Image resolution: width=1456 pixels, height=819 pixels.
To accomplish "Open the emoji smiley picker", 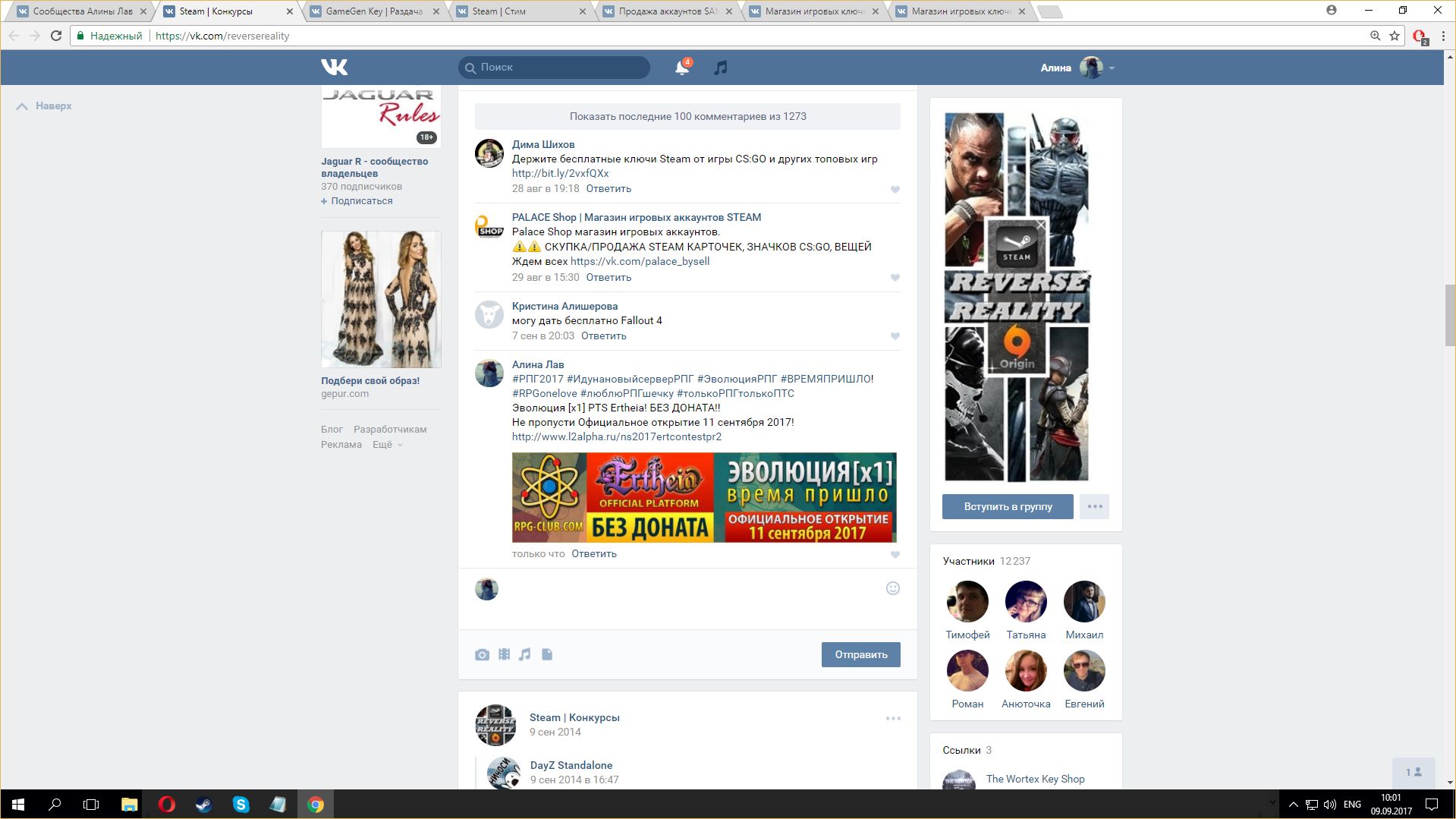I will [x=893, y=588].
